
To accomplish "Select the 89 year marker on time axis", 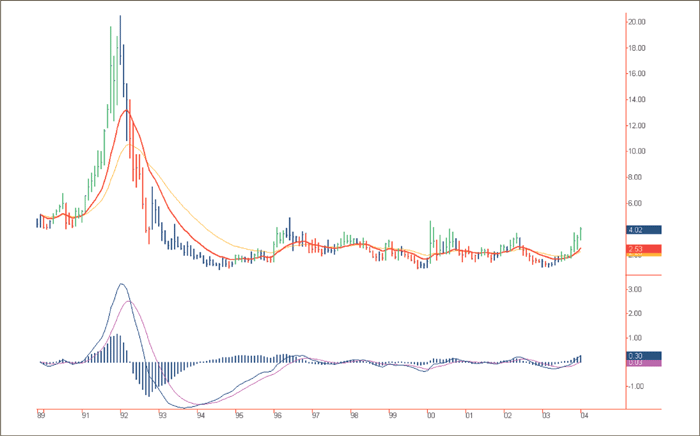I will (x=41, y=414).
